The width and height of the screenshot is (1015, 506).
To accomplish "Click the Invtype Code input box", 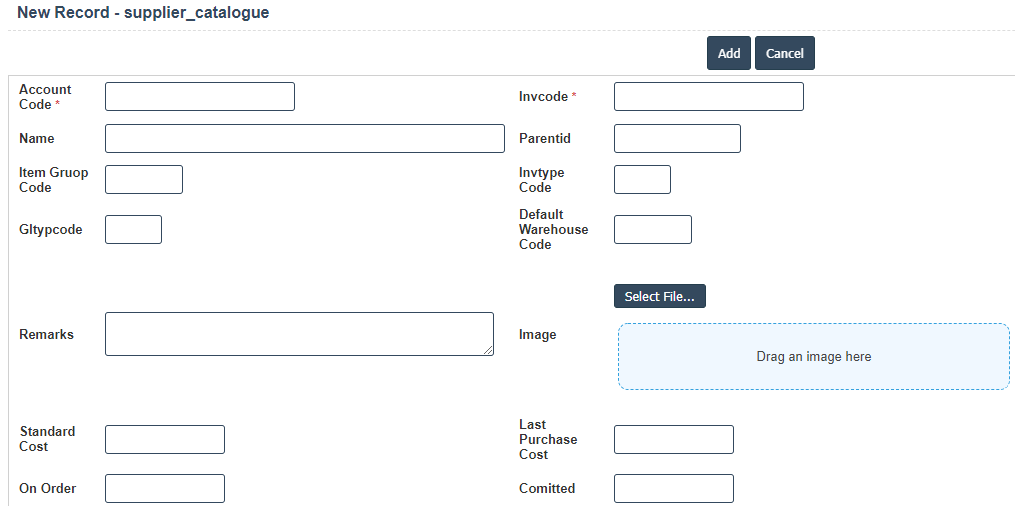I will (642, 180).
